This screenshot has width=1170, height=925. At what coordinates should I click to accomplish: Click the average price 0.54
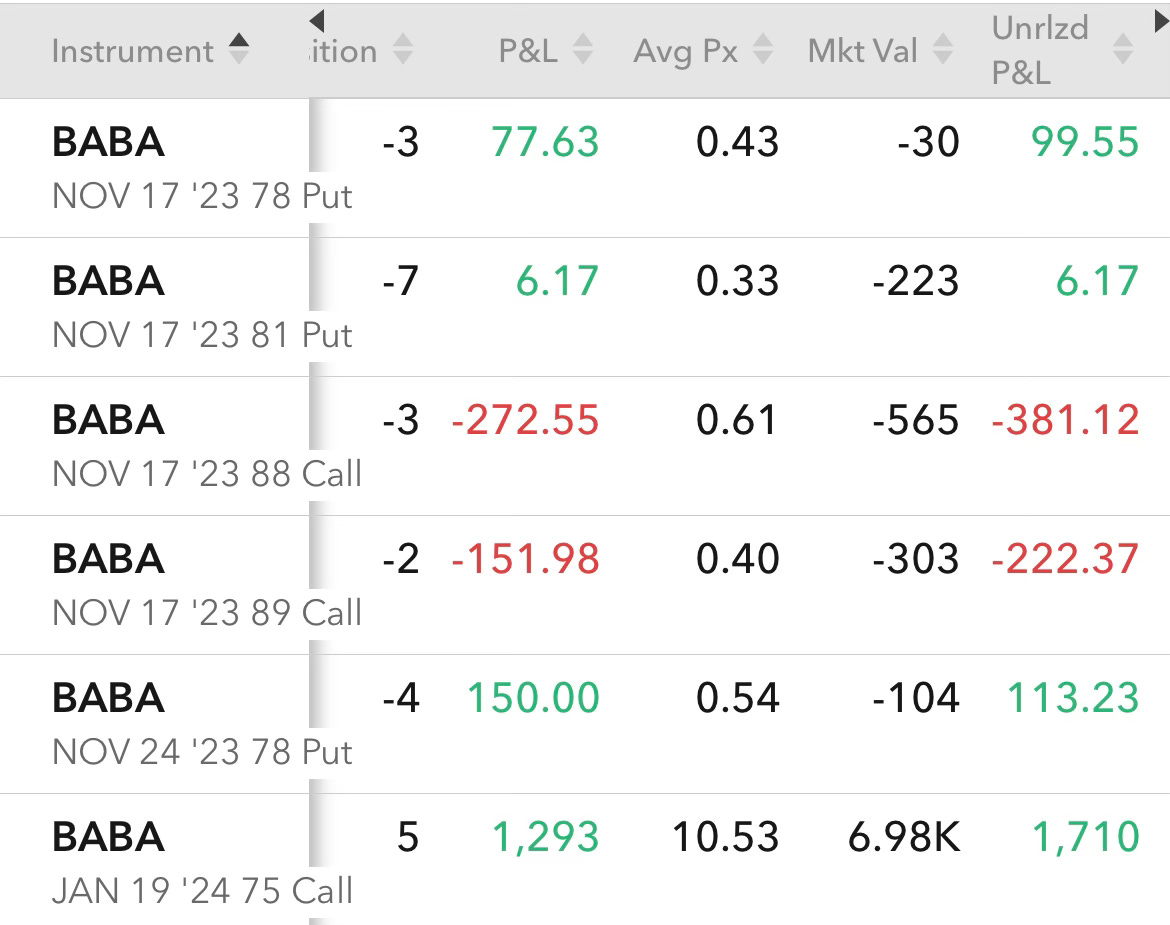(737, 698)
